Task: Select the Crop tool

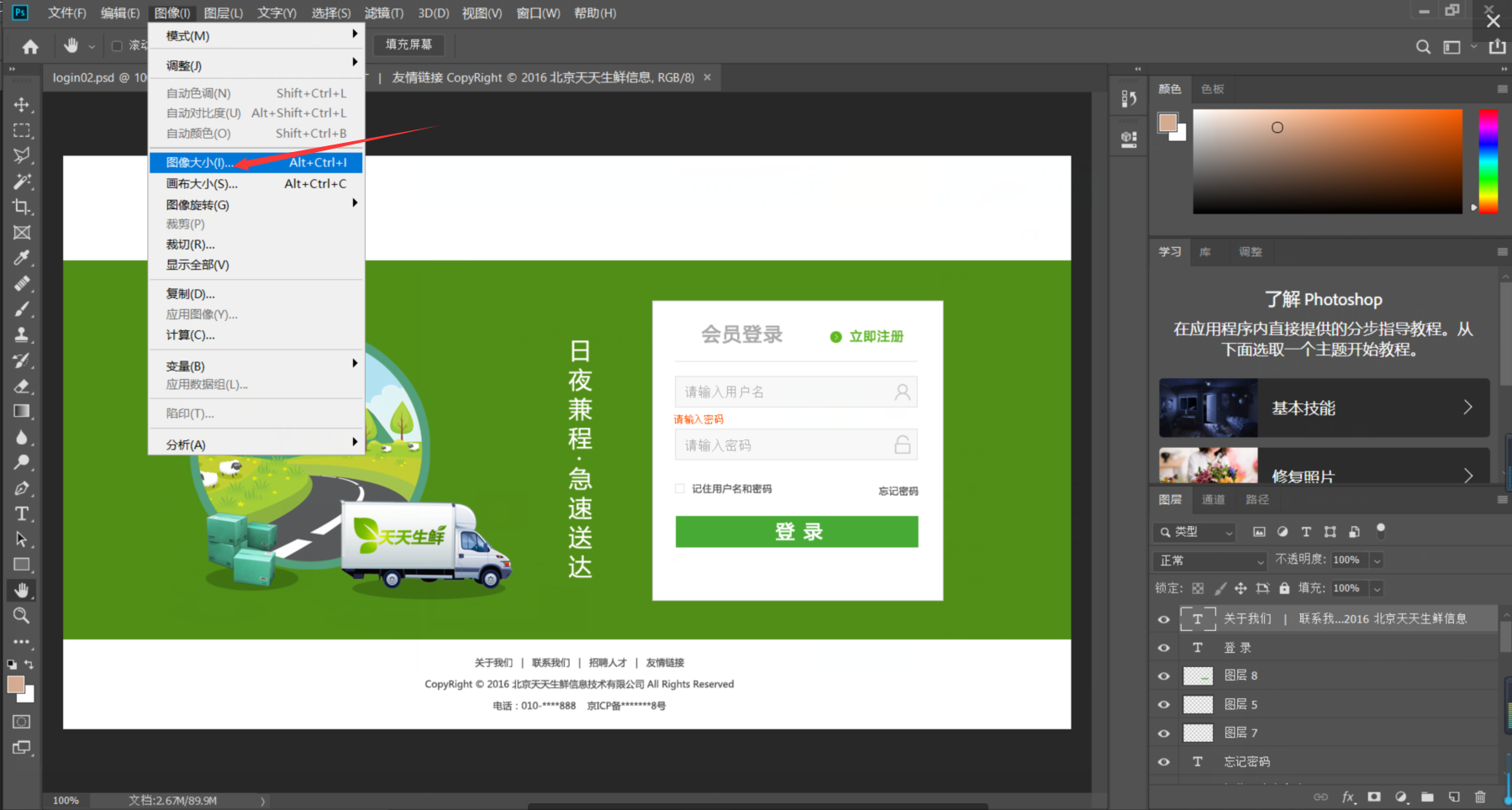Action: (x=22, y=207)
